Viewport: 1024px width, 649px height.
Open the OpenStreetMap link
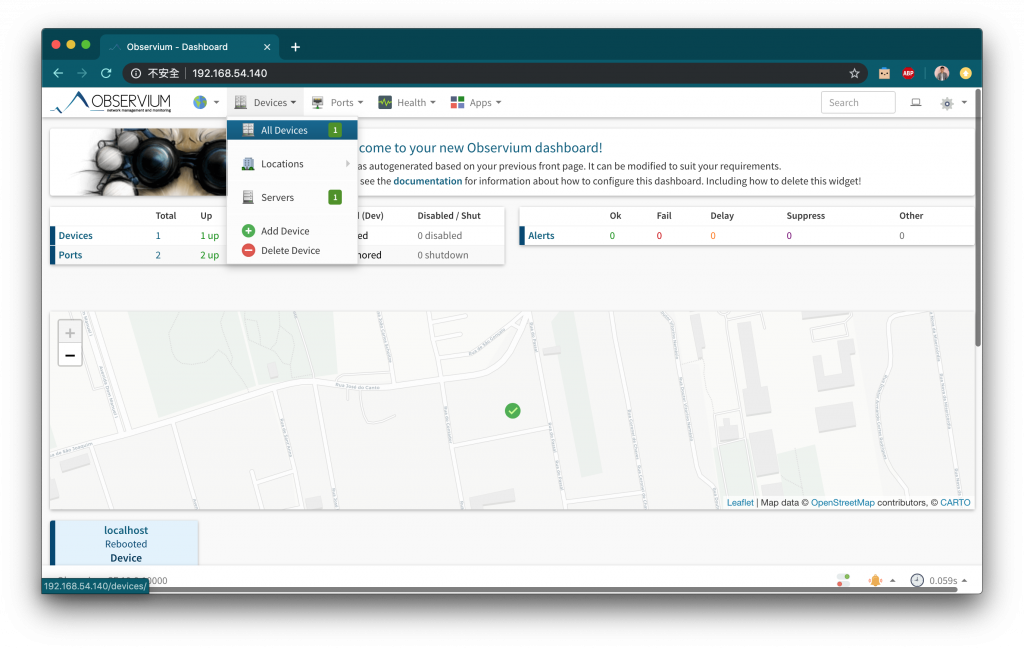click(x=842, y=503)
